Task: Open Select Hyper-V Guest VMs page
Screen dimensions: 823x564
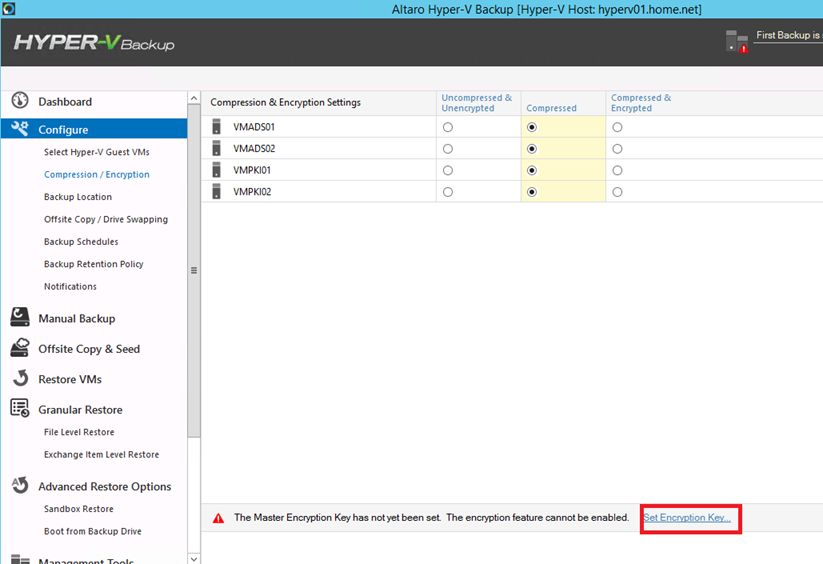Action: 97,152
